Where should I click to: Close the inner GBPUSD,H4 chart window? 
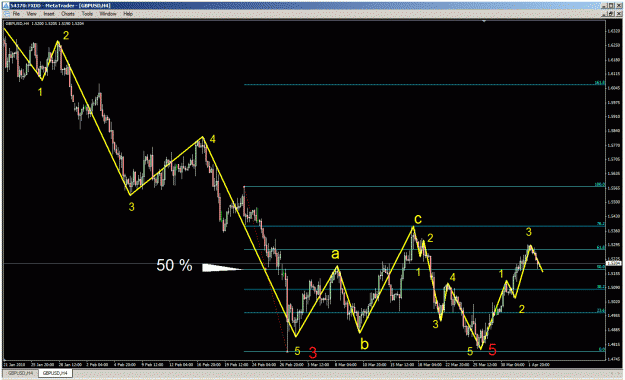pyautogui.click(x=619, y=13)
